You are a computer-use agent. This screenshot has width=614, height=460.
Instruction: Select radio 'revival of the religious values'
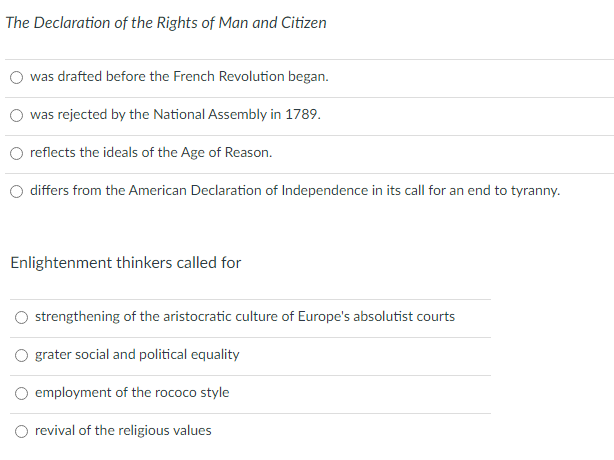coord(22,431)
